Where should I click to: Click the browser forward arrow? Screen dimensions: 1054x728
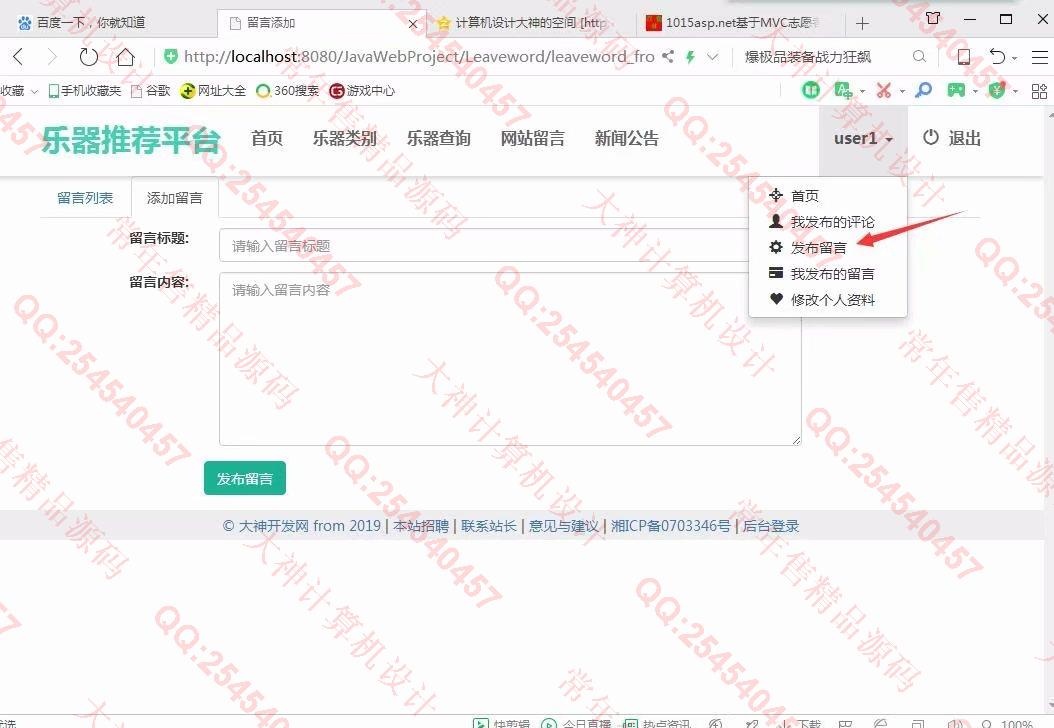coord(52,56)
